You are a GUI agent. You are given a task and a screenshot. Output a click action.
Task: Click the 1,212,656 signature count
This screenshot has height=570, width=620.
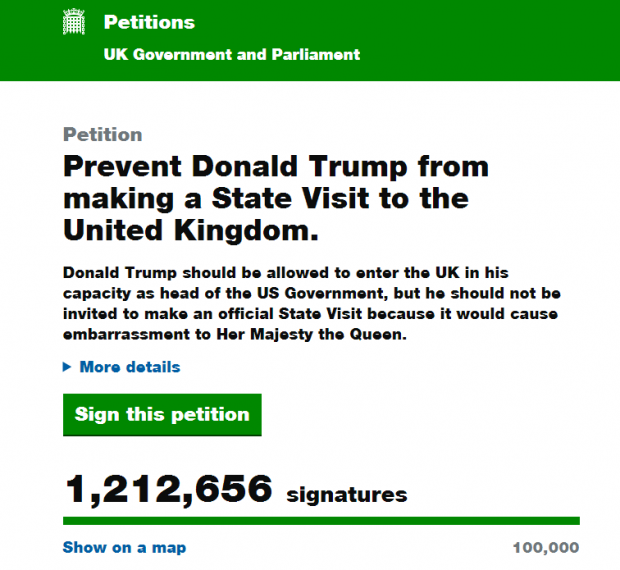coord(169,490)
